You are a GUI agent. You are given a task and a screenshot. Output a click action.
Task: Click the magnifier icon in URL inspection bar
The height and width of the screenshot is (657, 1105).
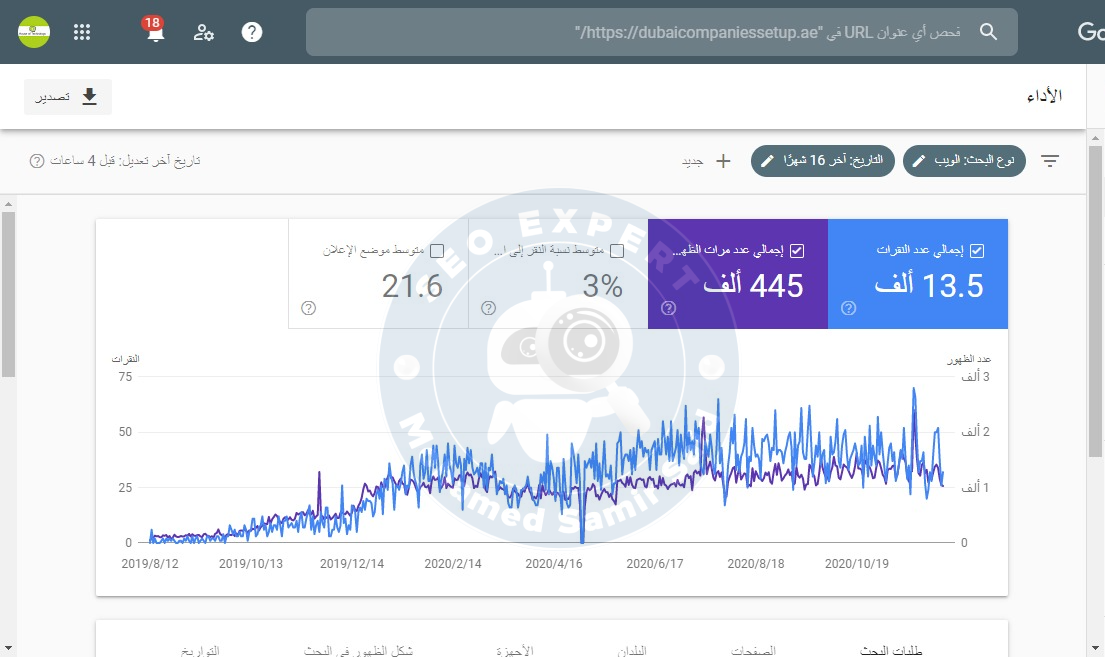click(988, 32)
